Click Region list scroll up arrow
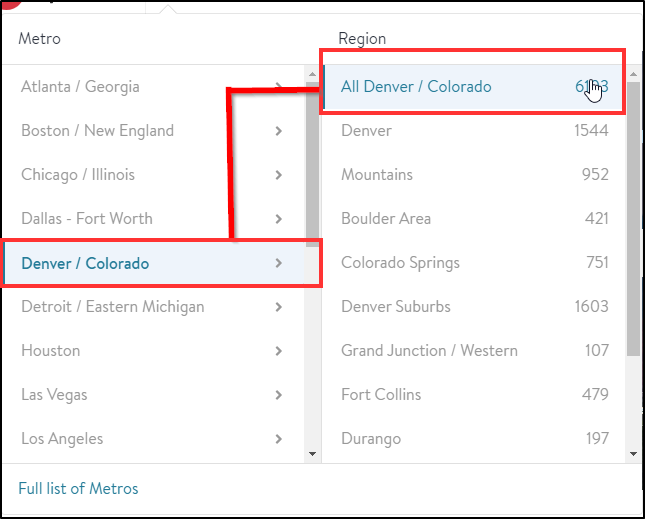 tap(633, 74)
